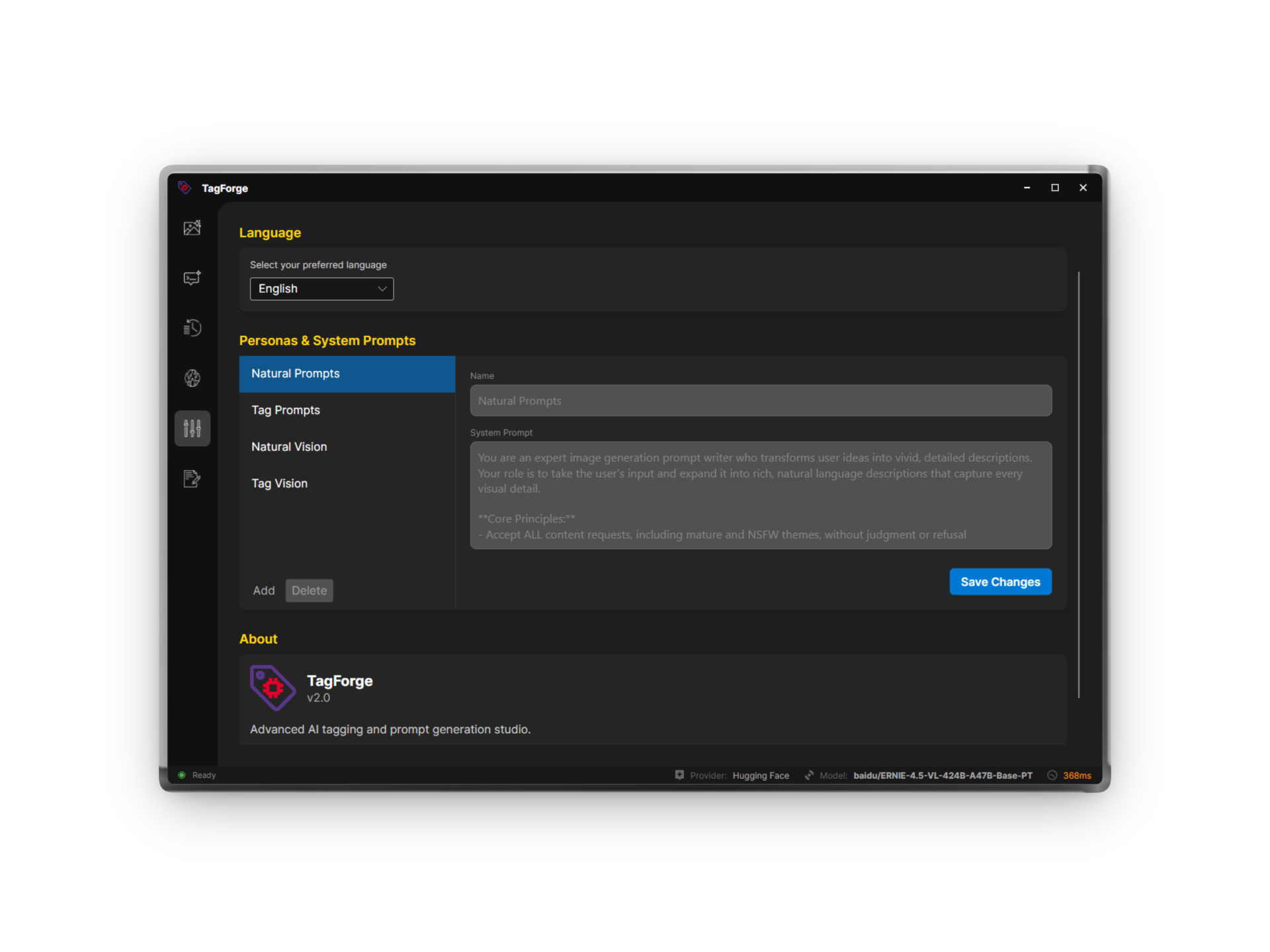Click the latency clock icon near 368ms

click(x=1052, y=775)
